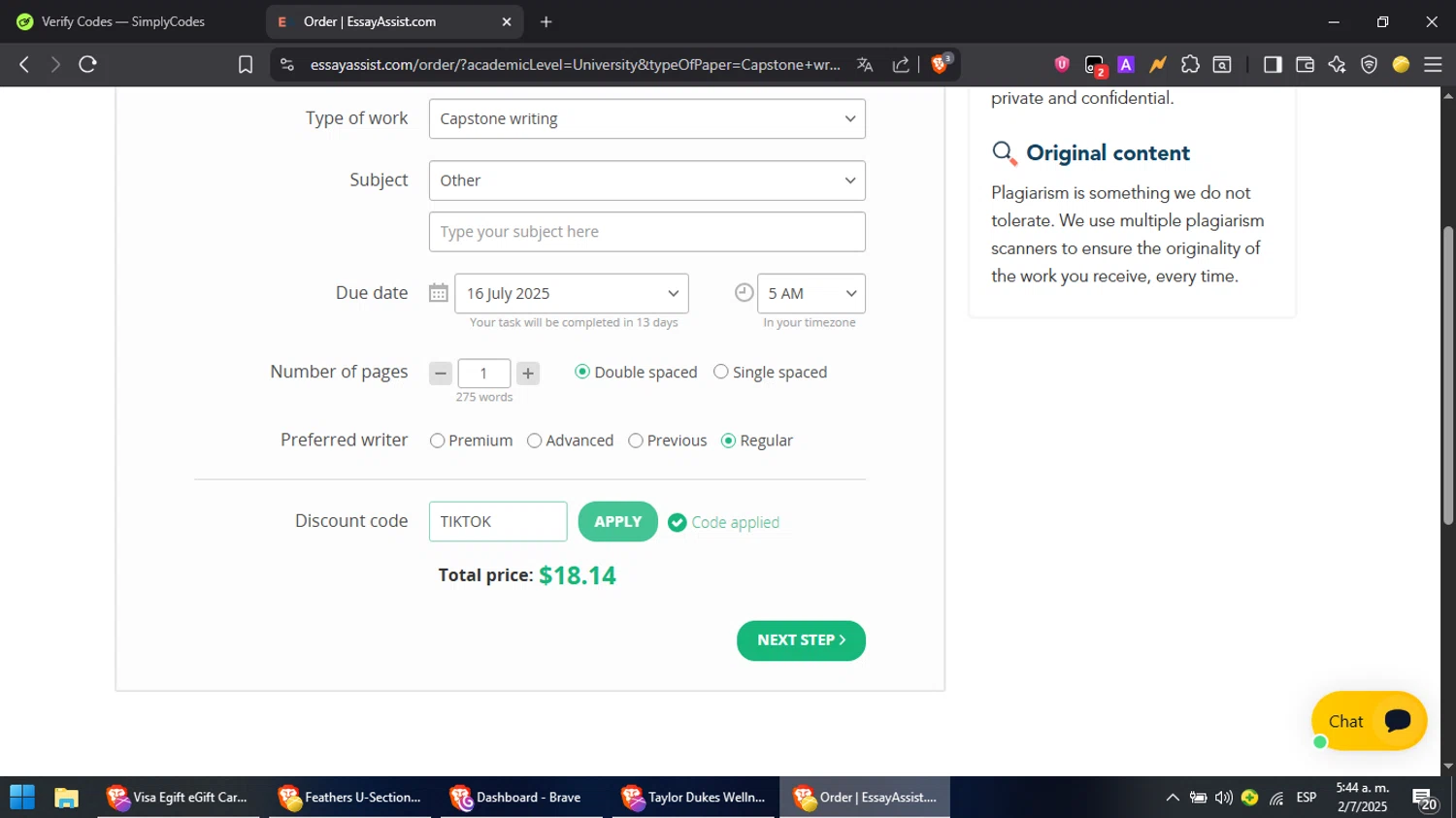
Task: Open Subject dropdown showing Other
Action: [647, 180]
